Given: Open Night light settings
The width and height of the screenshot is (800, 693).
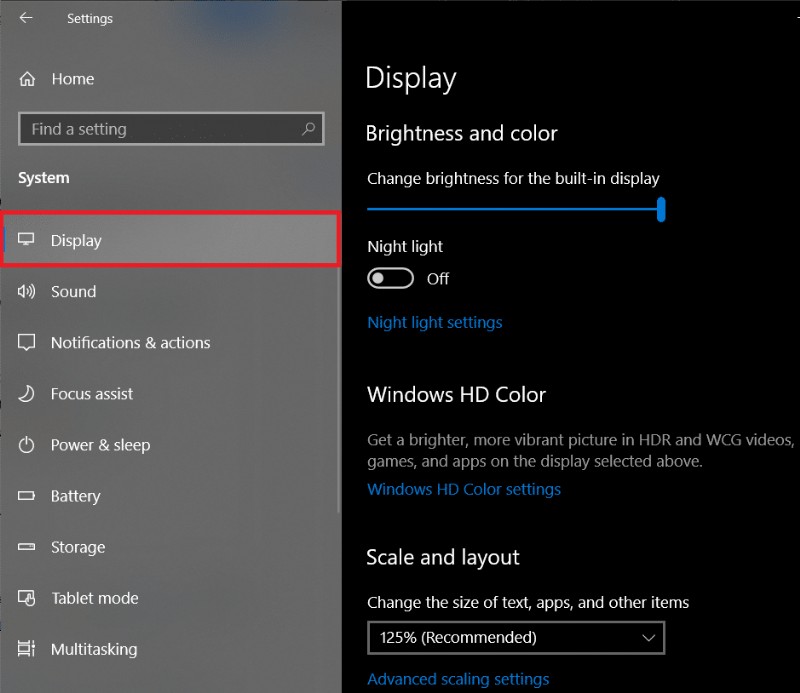Looking at the screenshot, I should [x=434, y=322].
